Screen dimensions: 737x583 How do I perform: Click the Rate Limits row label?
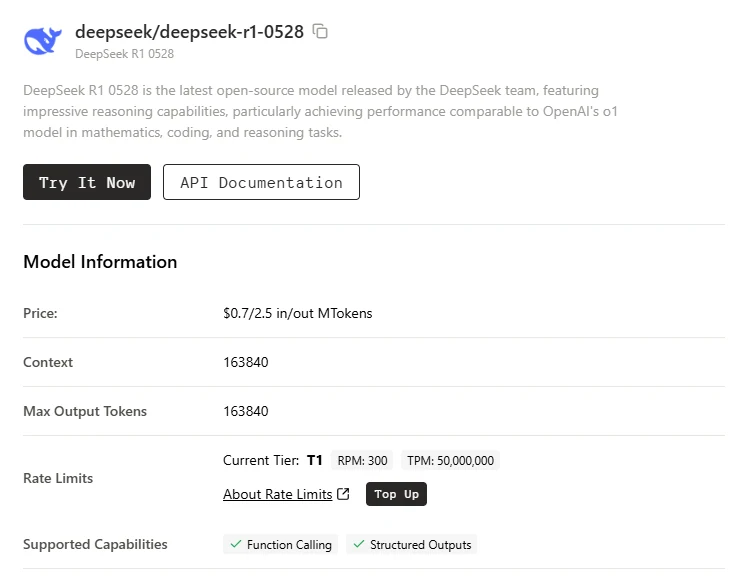[58, 478]
